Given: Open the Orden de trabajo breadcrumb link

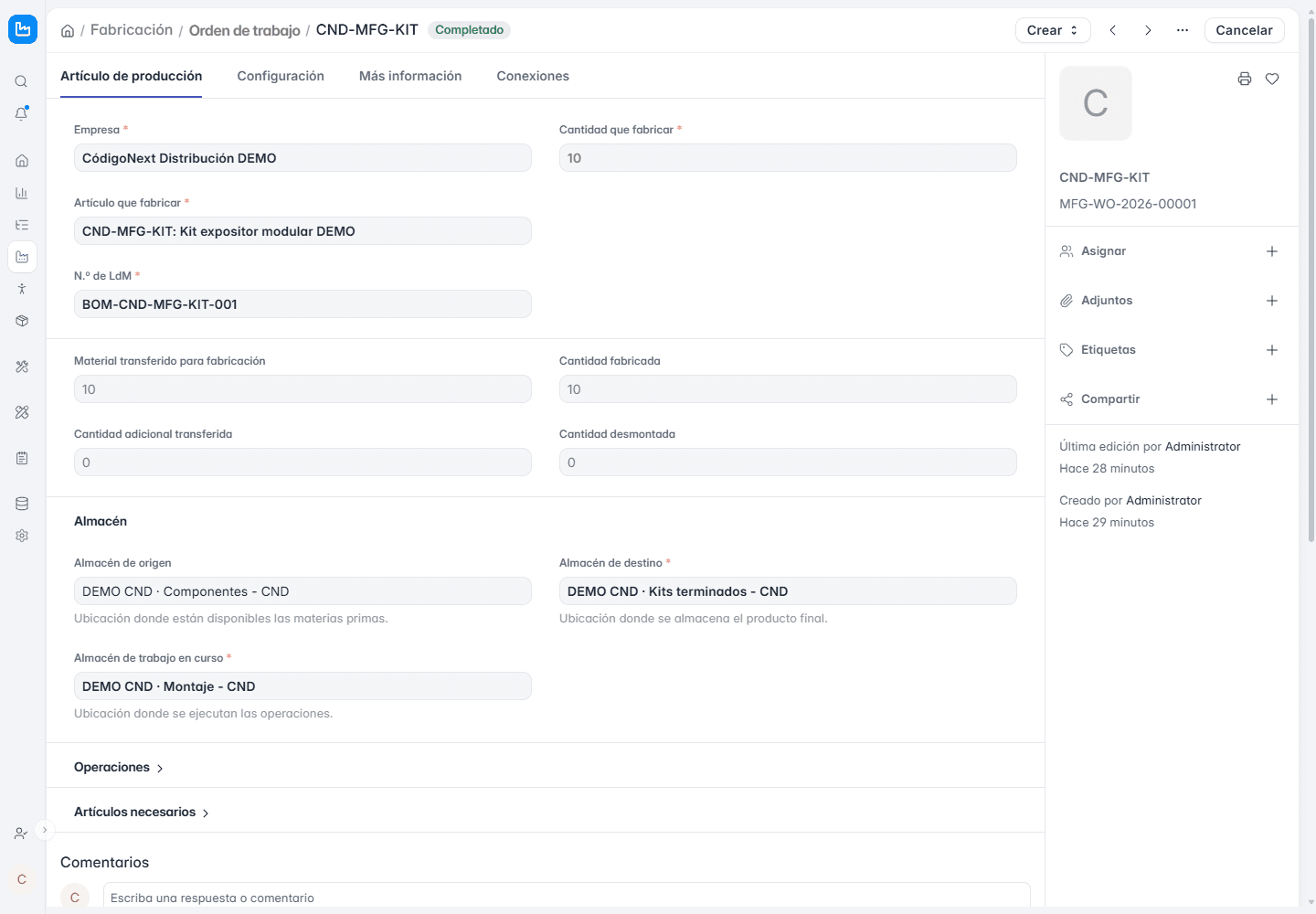Looking at the screenshot, I should (x=245, y=30).
